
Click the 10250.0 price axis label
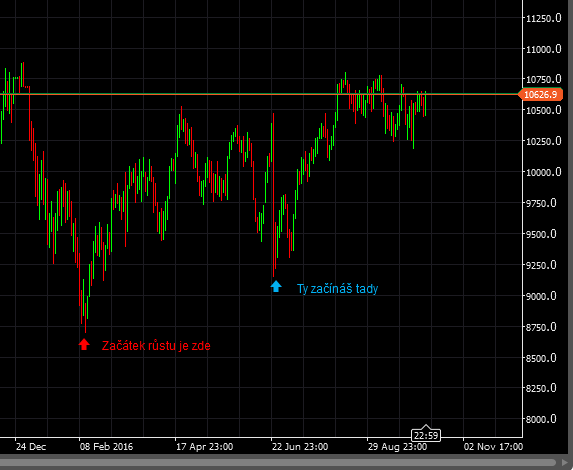tap(543, 141)
